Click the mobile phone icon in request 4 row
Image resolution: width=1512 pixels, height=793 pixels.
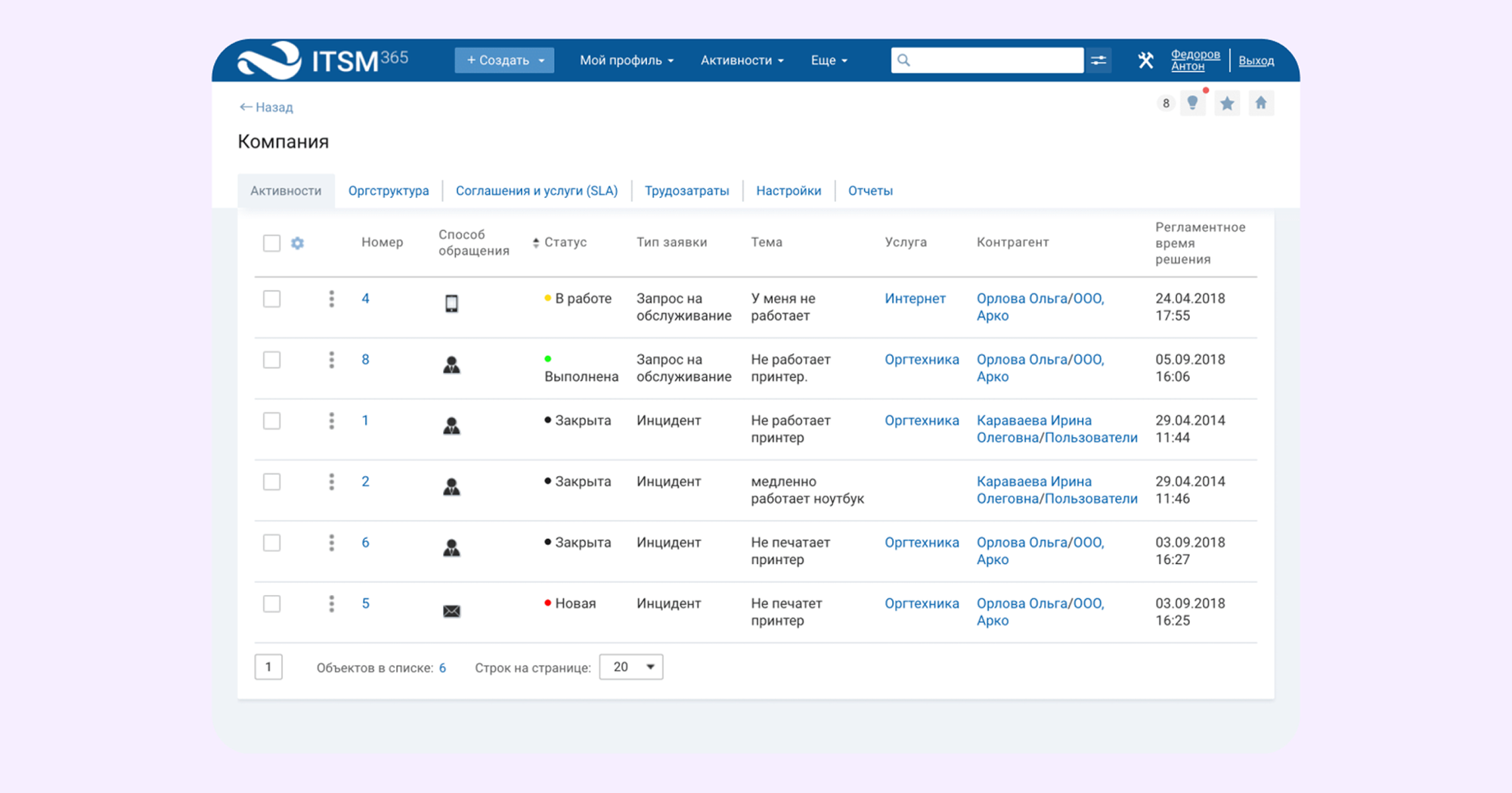click(x=451, y=304)
